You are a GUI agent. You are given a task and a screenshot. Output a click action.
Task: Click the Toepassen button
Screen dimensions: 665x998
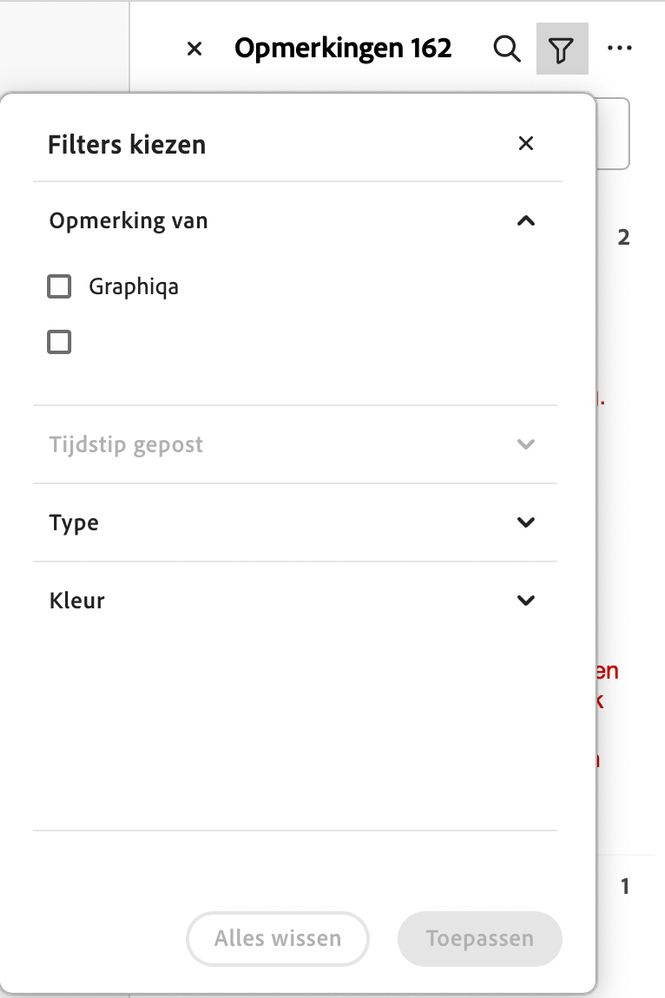[480, 939]
